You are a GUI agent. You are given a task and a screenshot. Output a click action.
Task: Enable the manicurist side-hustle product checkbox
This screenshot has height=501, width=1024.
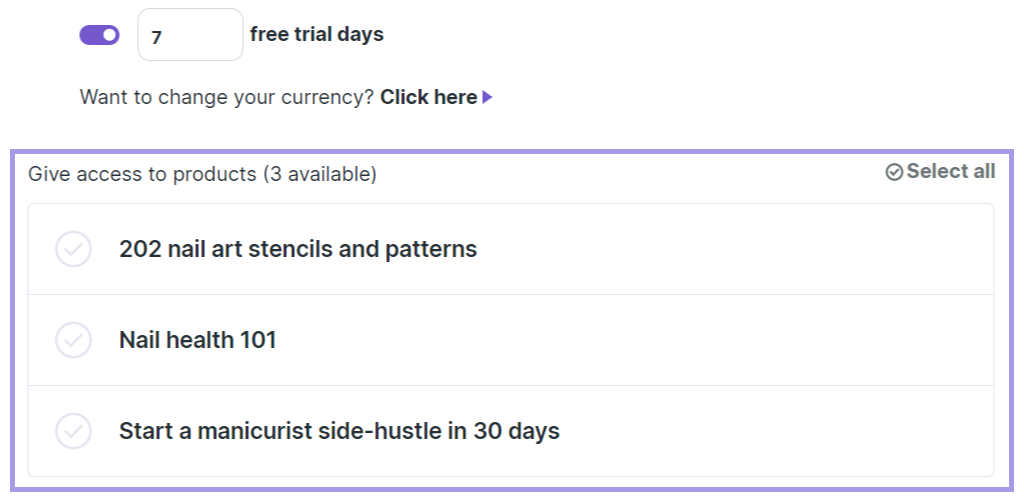(73, 431)
